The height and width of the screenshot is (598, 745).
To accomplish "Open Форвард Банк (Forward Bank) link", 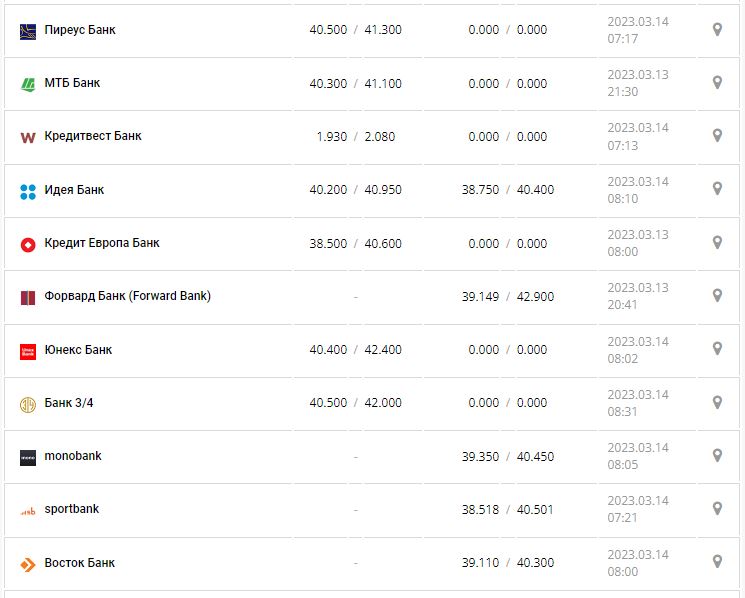I will click(128, 296).
